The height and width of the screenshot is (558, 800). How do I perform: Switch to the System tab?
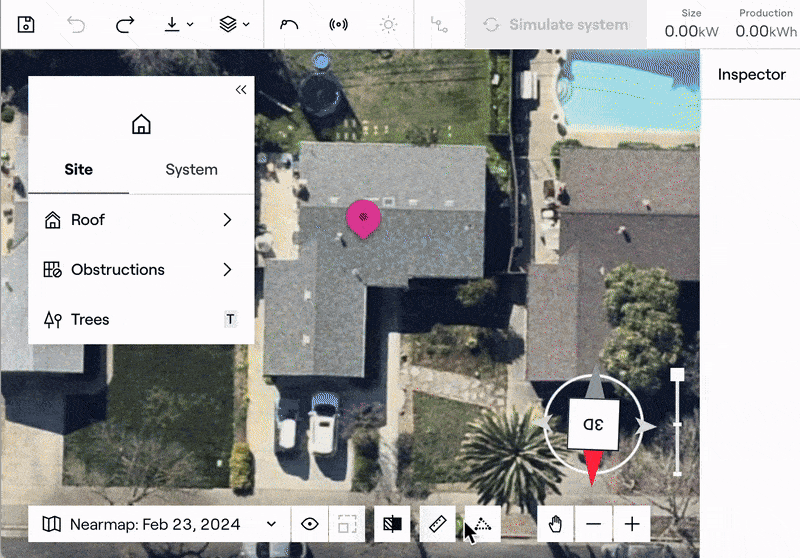point(191,169)
